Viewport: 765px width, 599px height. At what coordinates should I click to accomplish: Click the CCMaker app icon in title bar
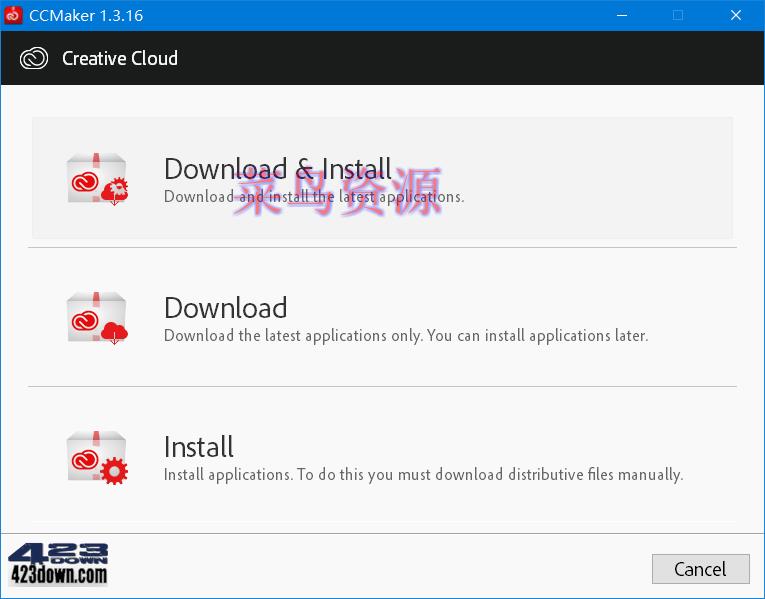pyautogui.click(x=13, y=15)
